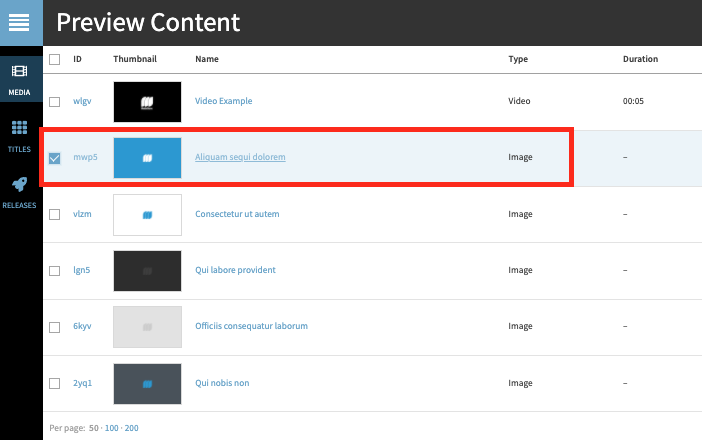
Task: Click the Qui nobis non link
Action: coord(223,382)
